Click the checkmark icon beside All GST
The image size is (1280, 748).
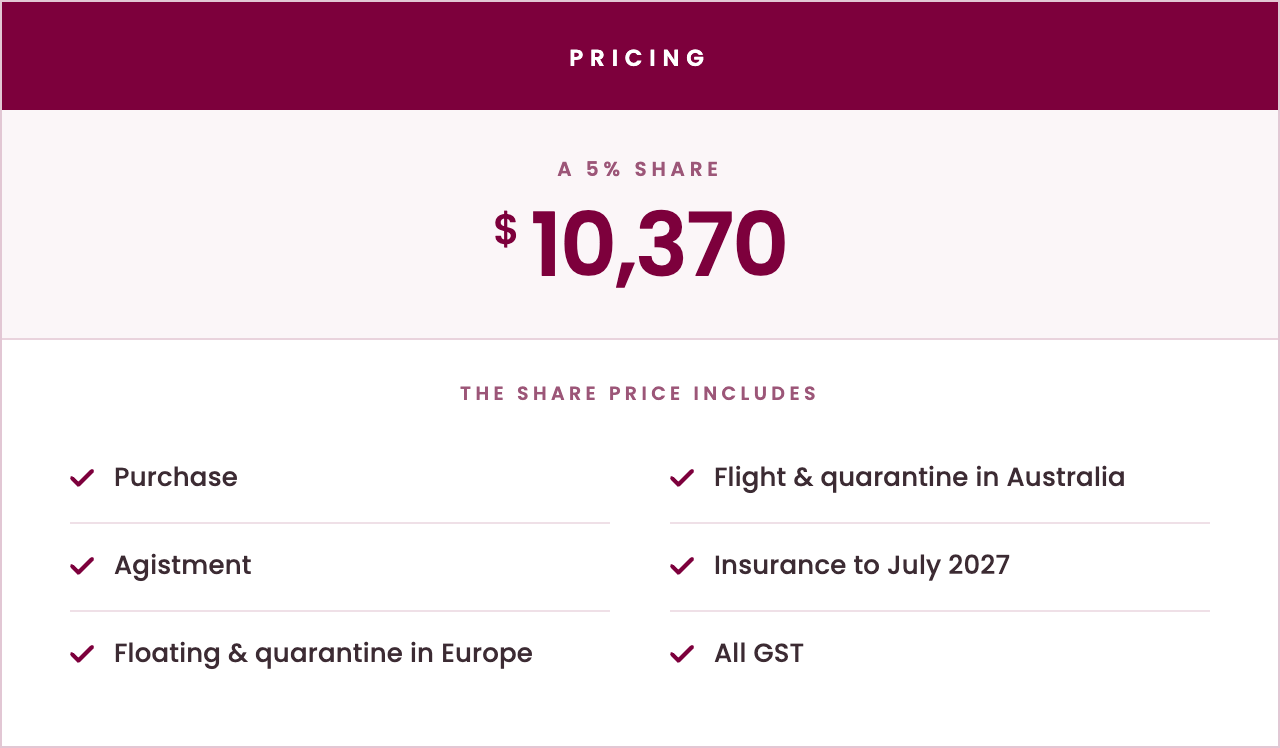(x=682, y=654)
